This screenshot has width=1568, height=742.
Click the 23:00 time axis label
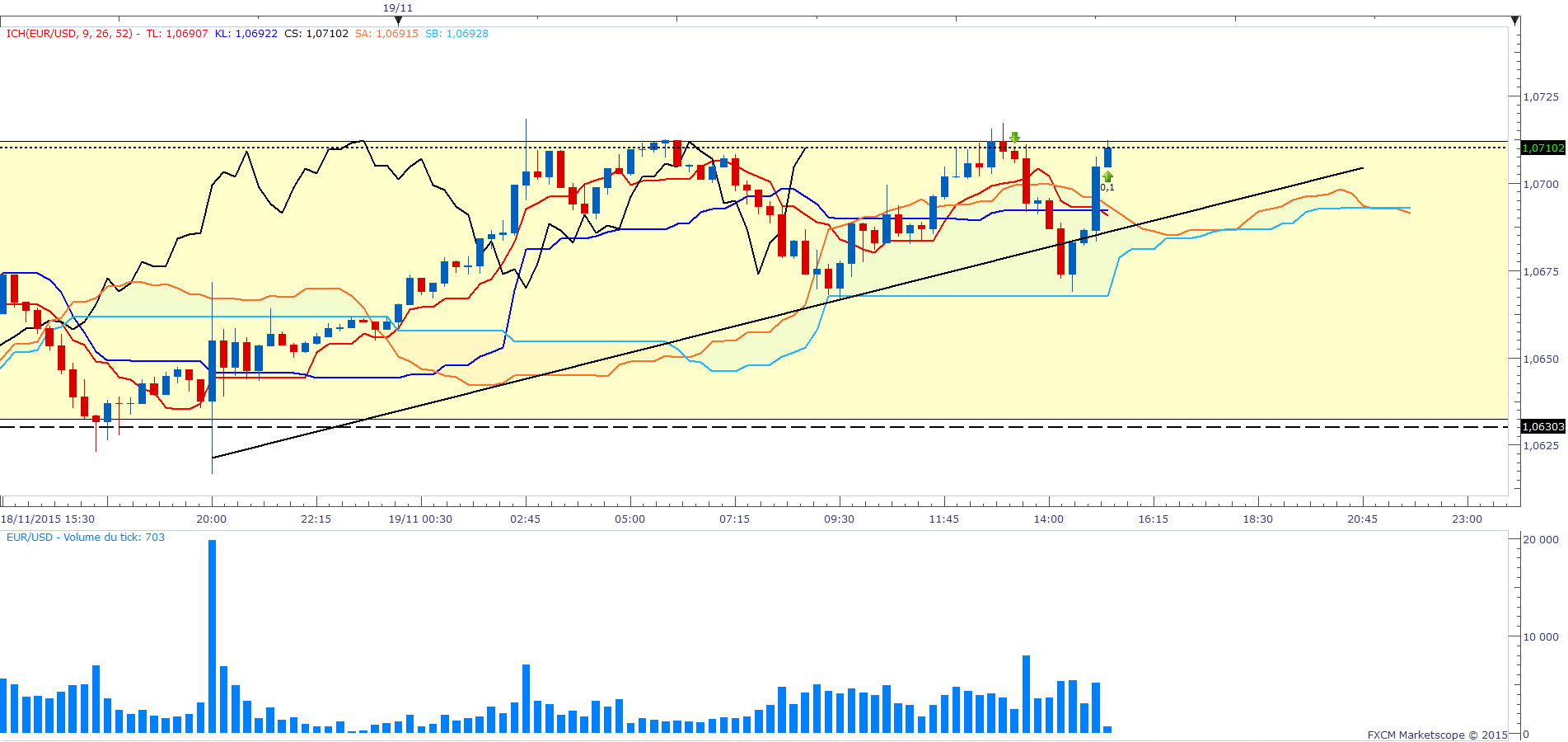[x=1467, y=519]
